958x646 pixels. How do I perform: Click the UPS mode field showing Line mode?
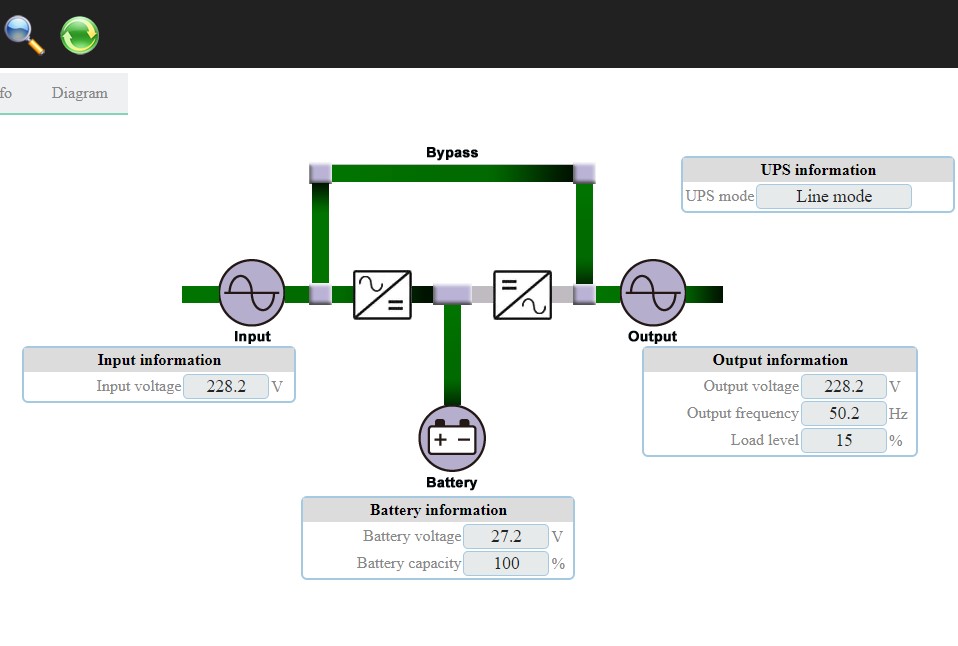(x=834, y=196)
